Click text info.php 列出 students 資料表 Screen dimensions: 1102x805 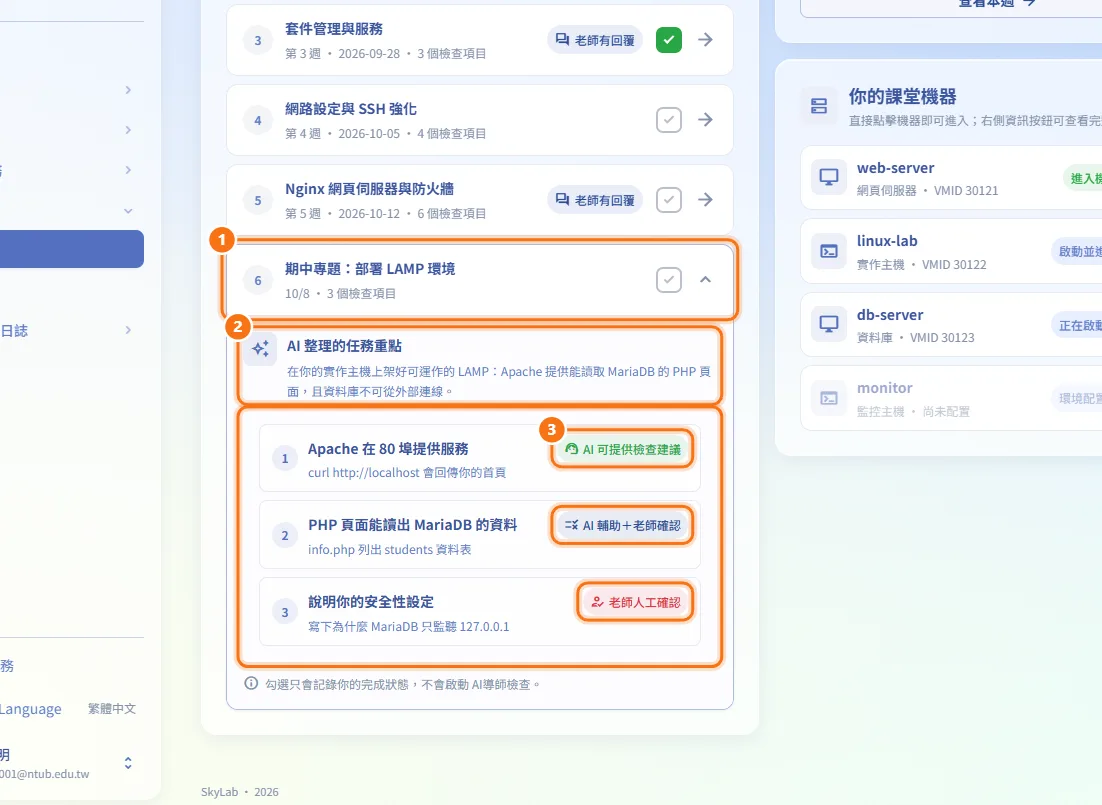pyautogui.click(x=390, y=549)
